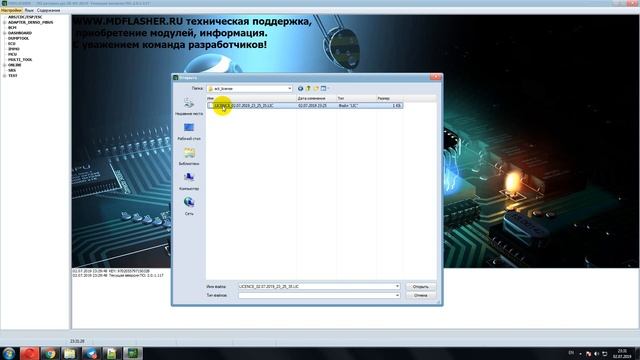Open the View menu icon in dialog
Screen dimensions: 640x360
[325, 89]
